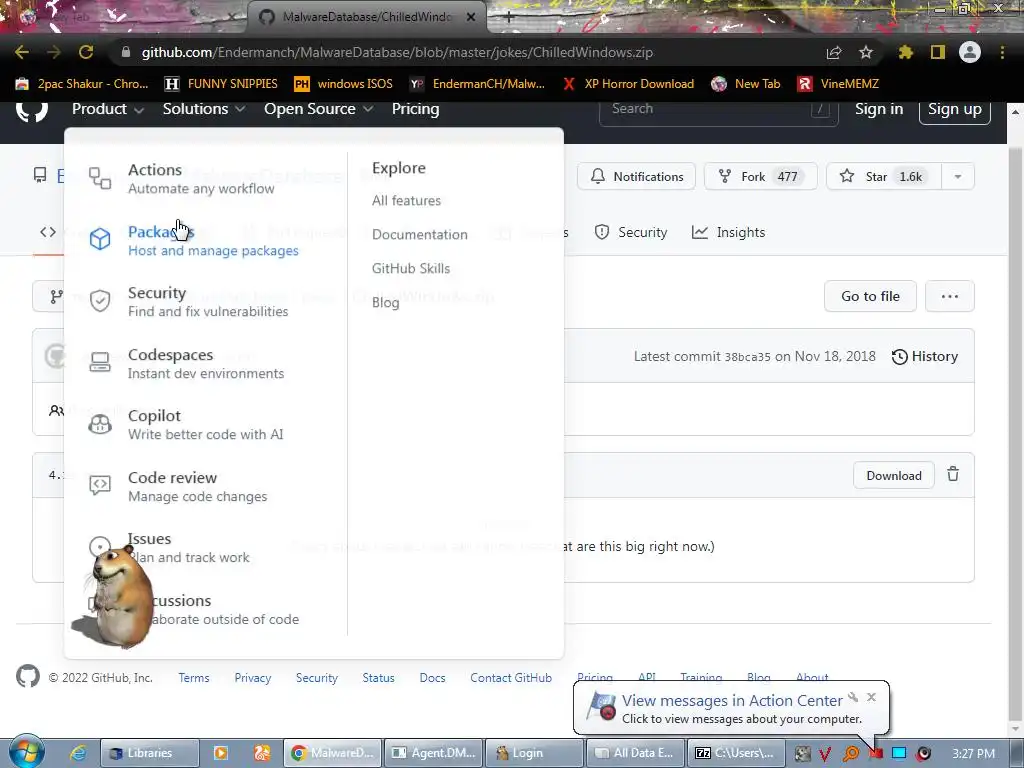Expand the Open Source menu
This screenshot has height=768, width=1024.
pos(319,109)
